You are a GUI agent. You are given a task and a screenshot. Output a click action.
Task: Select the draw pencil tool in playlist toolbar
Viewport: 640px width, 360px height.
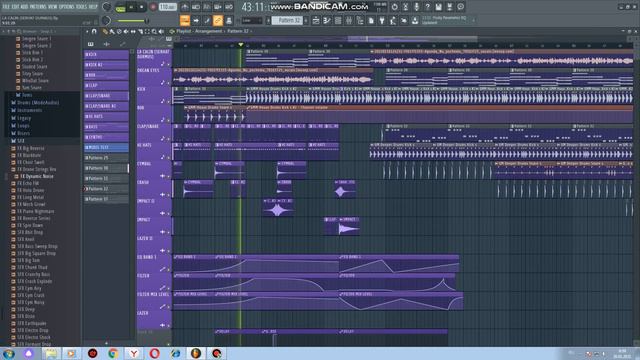(x=105, y=31)
